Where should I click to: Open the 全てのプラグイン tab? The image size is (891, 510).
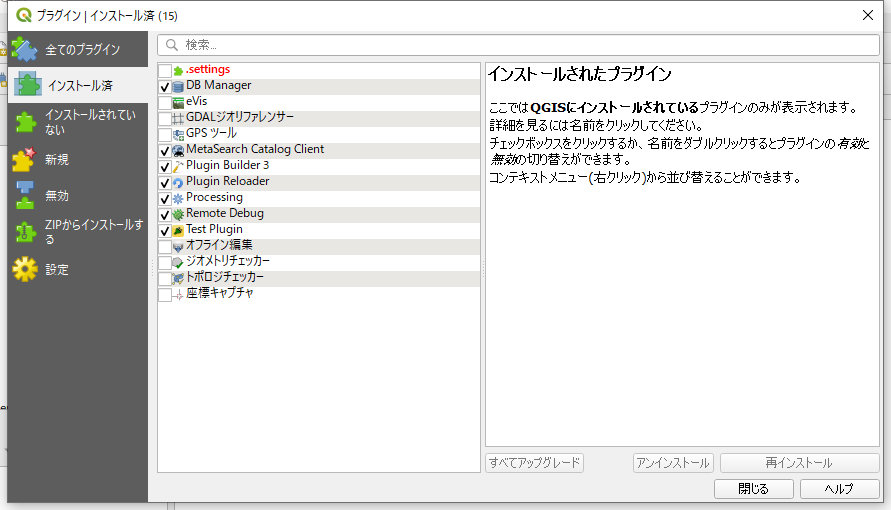(78, 49)
